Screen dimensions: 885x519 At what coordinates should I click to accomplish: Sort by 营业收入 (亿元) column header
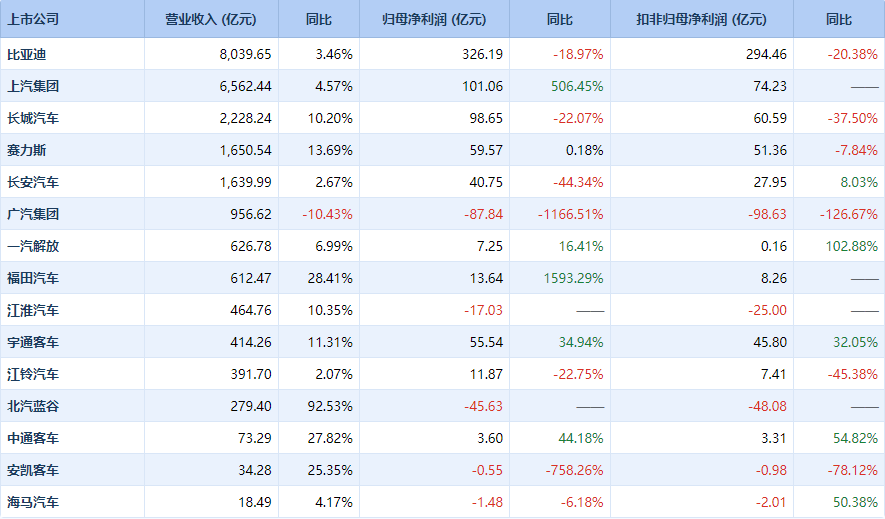point(210,19)
